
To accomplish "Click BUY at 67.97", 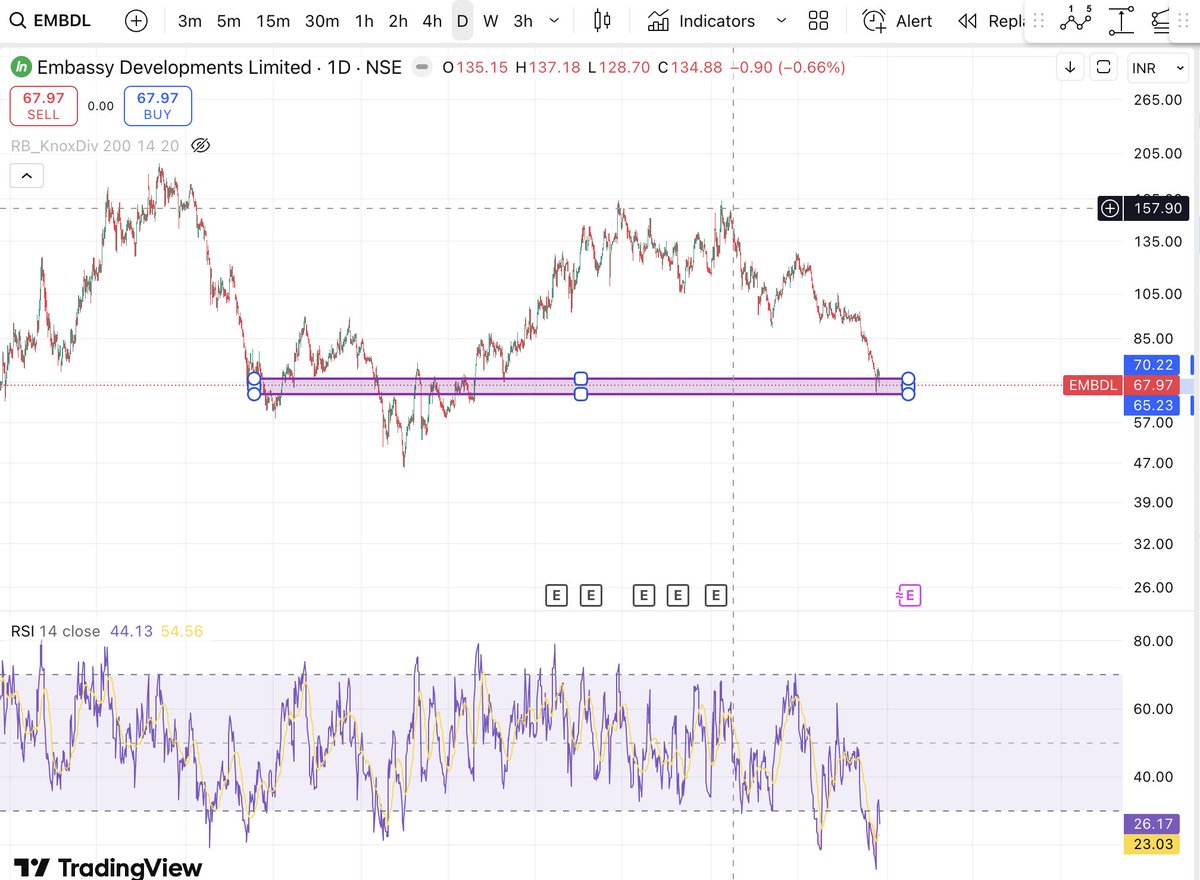I will point(158,105).
